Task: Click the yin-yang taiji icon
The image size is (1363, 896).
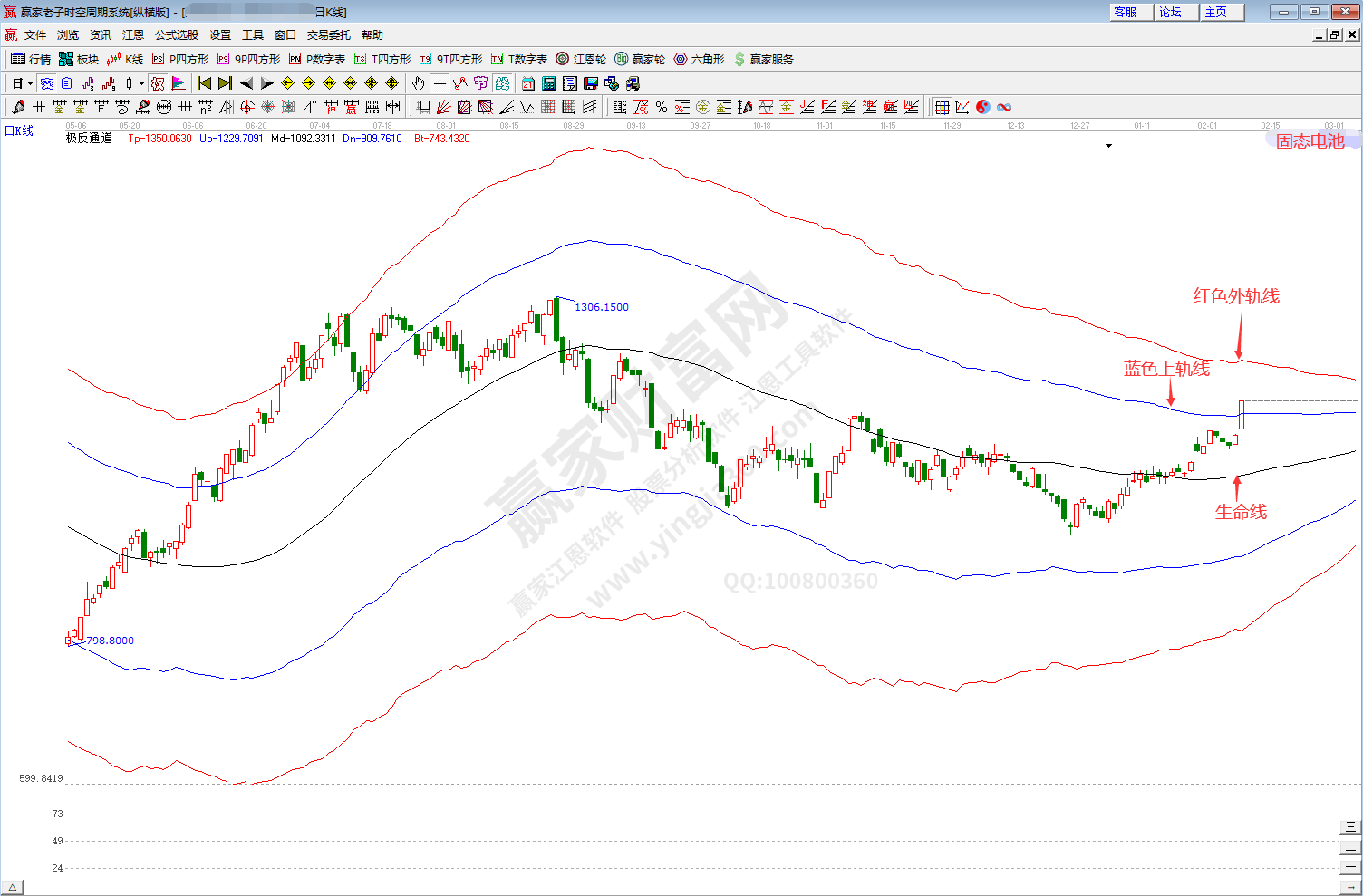Action: (983, 107)
